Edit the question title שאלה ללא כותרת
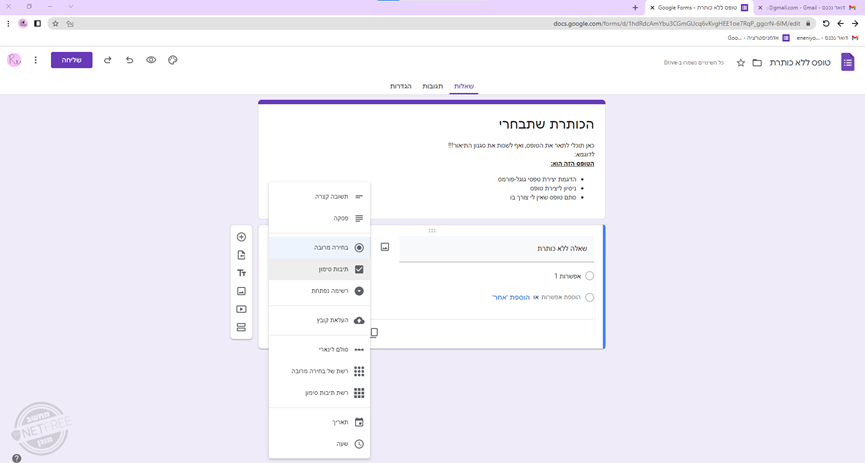This screenshot has height=463, width=865. 496,249
